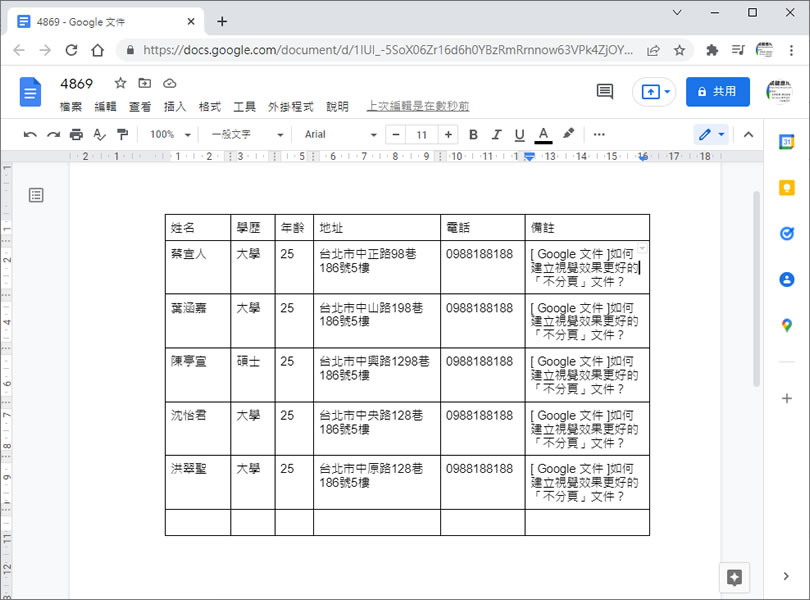This screenshot has width=810, height=600.
Task: Open the paragraph style dropdown (一般文字)
Action: coord(247,135)
